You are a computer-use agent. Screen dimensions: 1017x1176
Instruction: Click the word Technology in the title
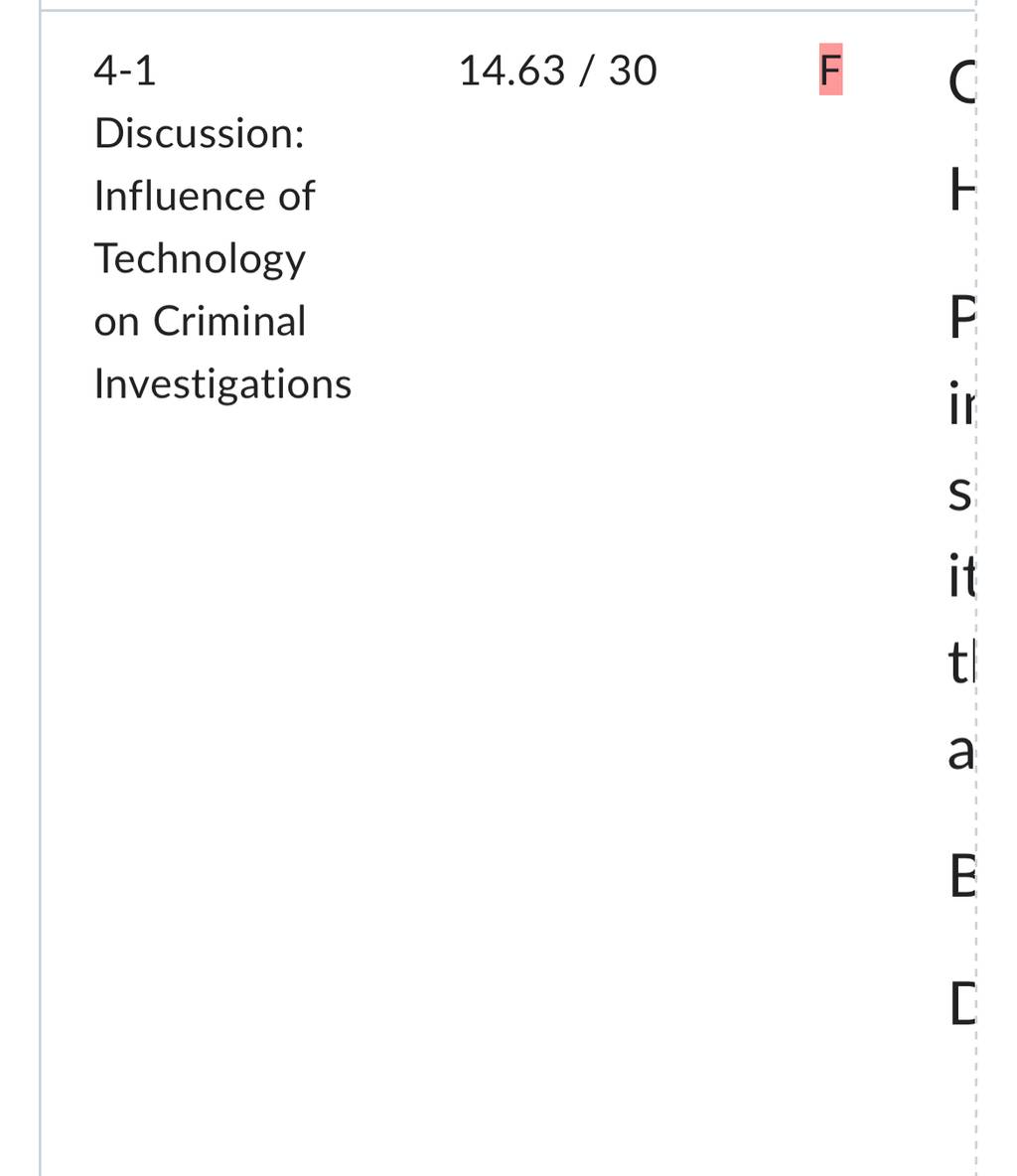click(201, 259)
